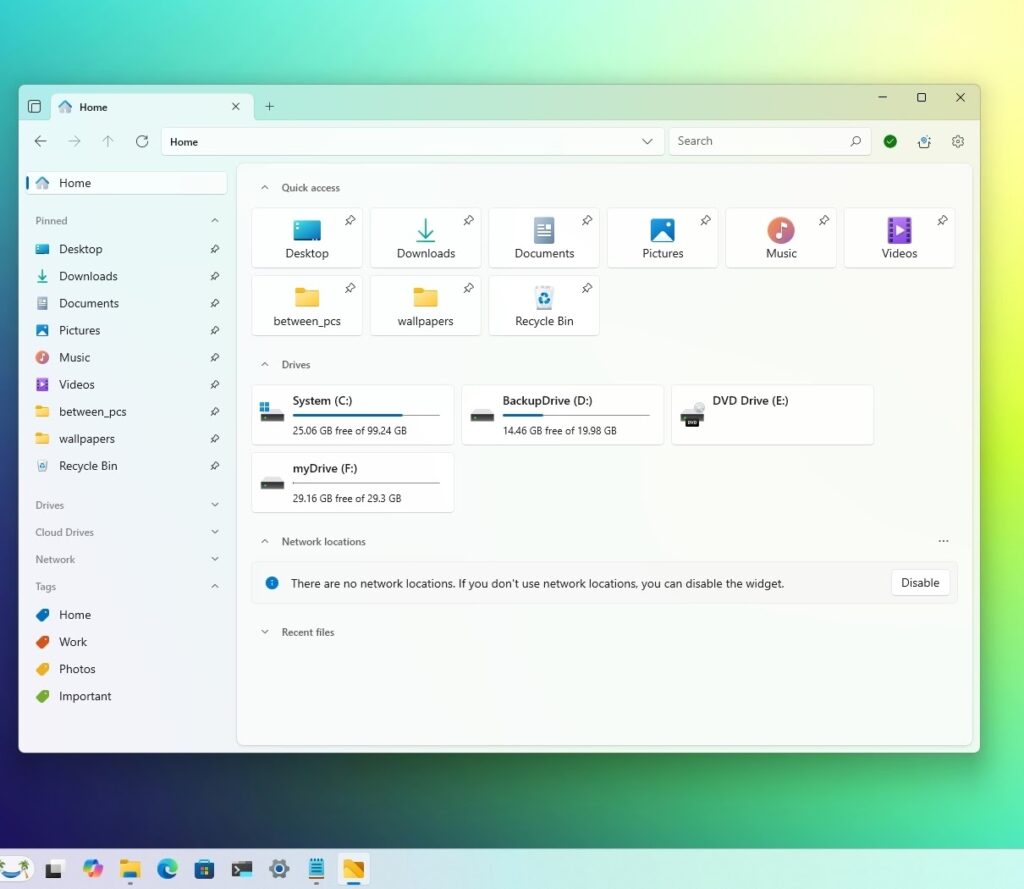Open the Settings gear in the toolbar

pos(957,142)
